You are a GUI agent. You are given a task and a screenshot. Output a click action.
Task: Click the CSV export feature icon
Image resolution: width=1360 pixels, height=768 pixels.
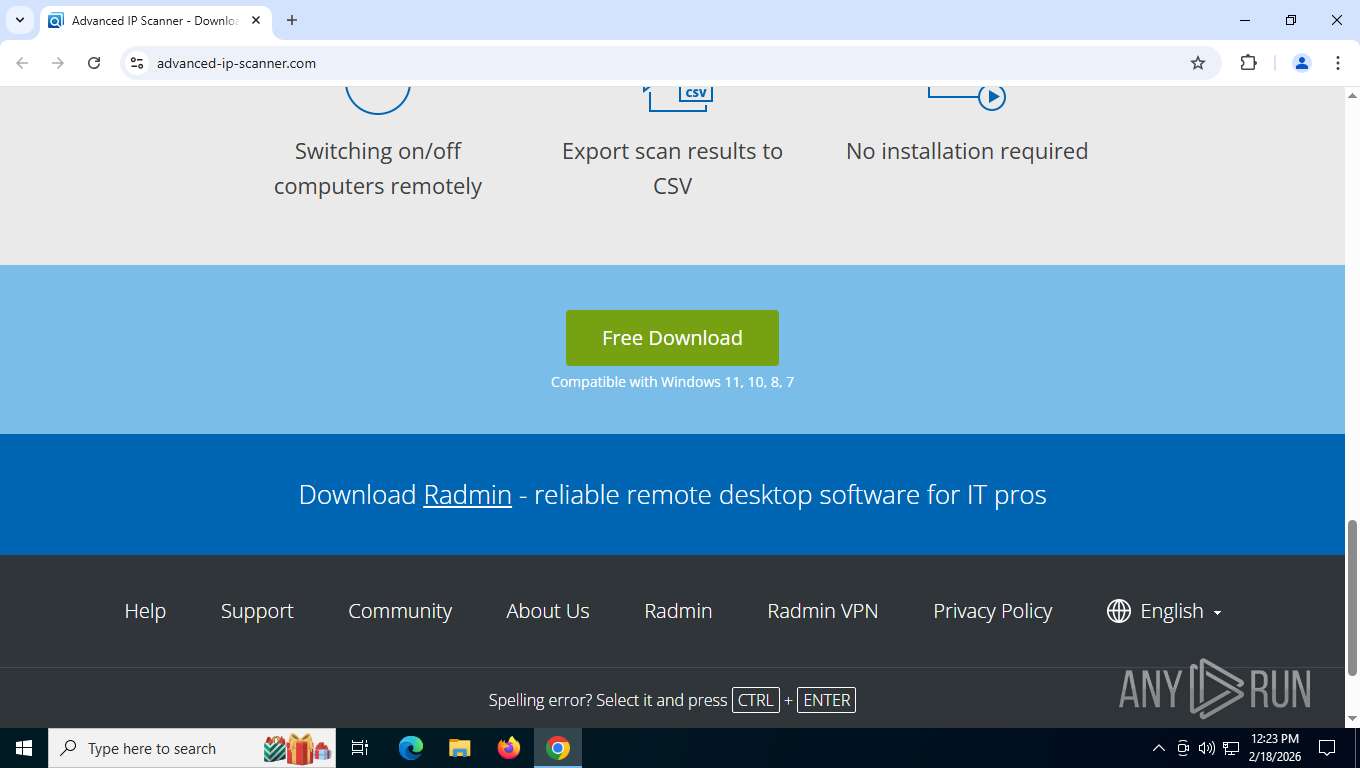680,98
